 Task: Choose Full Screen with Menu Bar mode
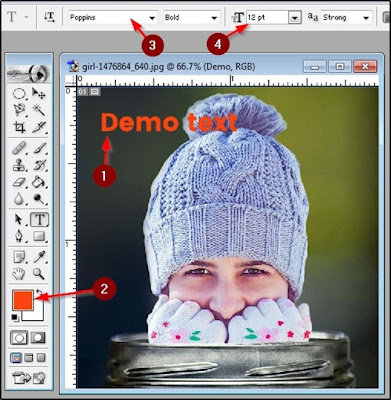(29, 358)
